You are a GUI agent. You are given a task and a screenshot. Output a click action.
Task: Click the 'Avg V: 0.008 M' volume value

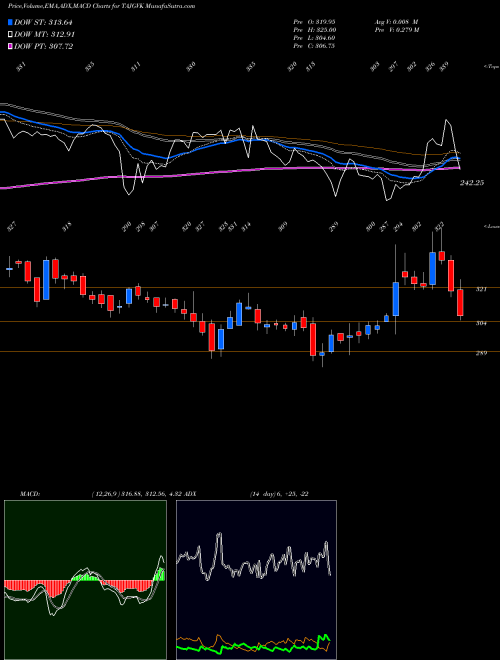pyautogui.click(x=396, y=22)
